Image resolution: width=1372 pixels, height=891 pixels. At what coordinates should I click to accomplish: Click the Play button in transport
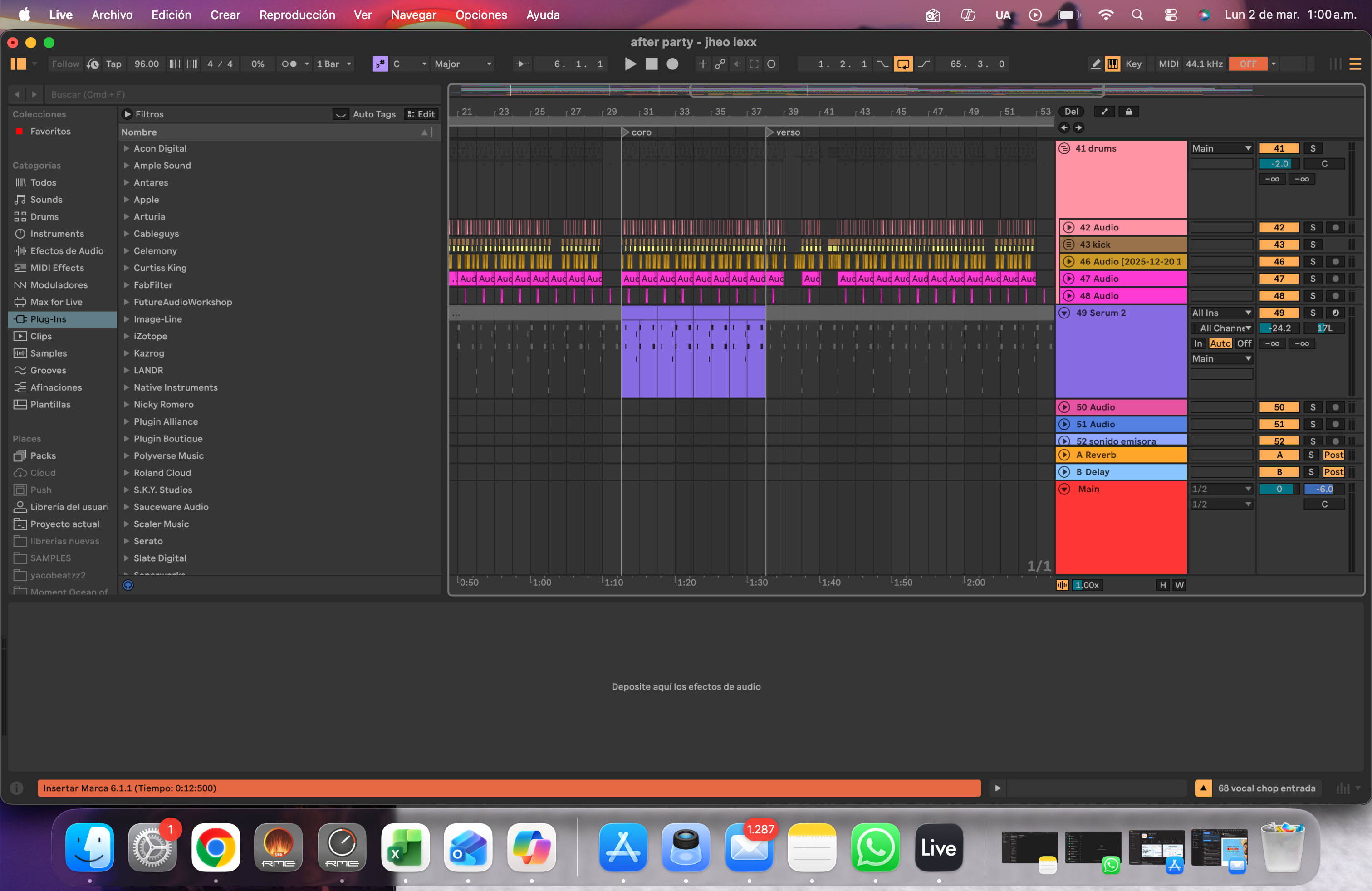click(x=630, y=64)
